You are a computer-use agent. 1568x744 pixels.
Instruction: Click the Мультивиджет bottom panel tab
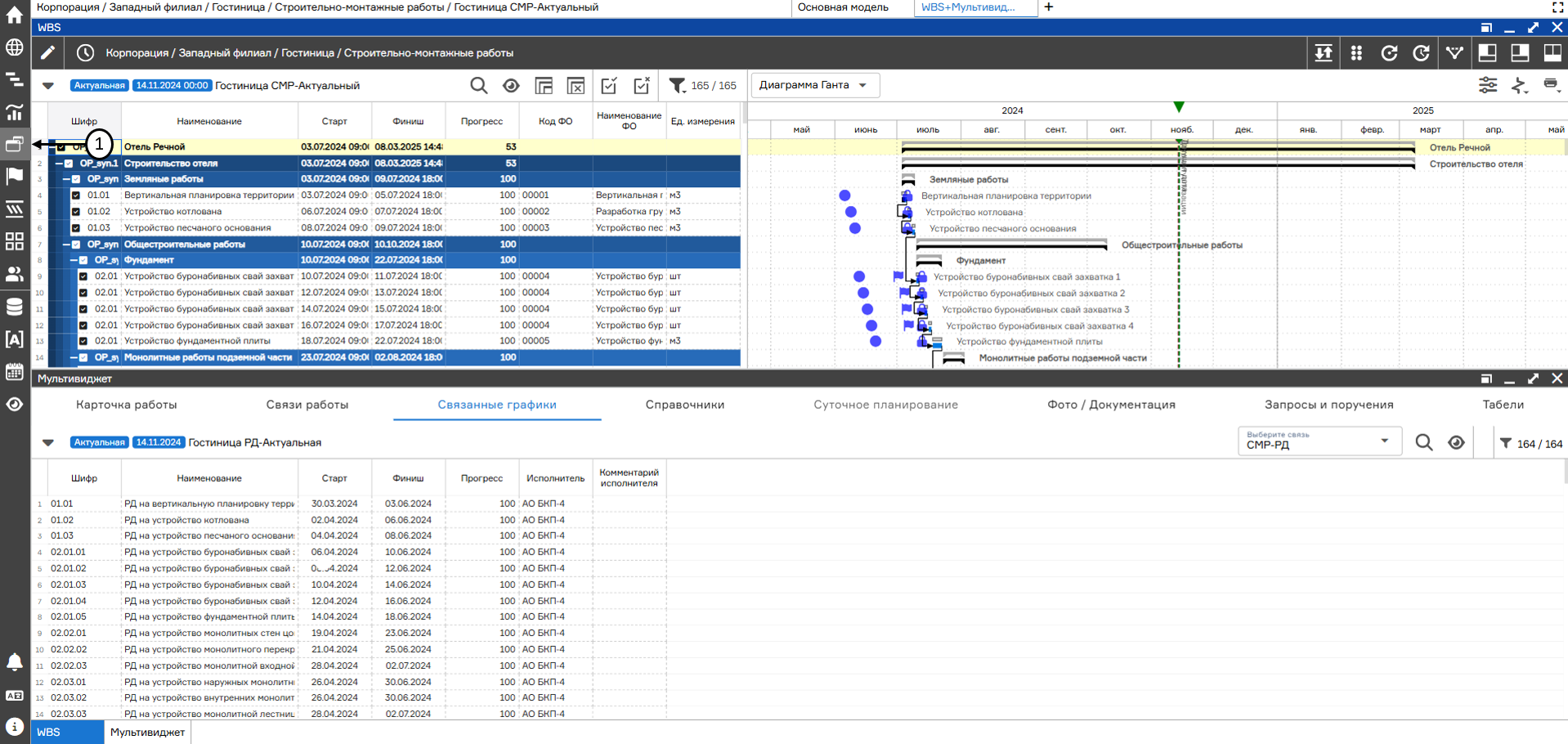[147, 732]
